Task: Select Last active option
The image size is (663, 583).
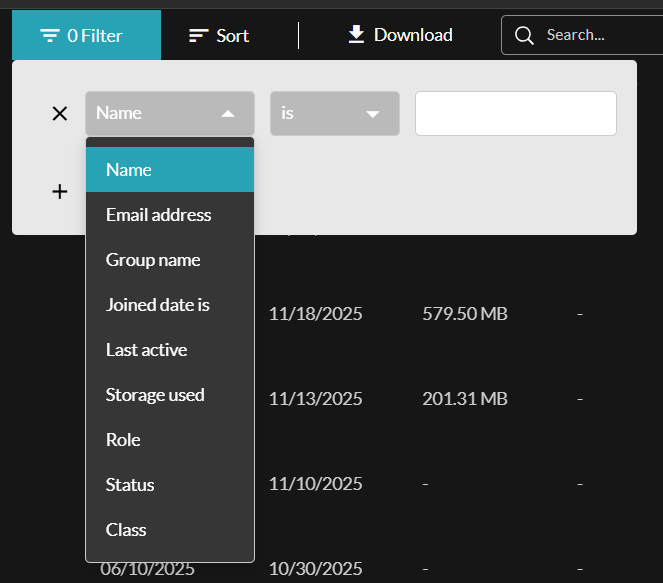Action: (x=170, y=350)
